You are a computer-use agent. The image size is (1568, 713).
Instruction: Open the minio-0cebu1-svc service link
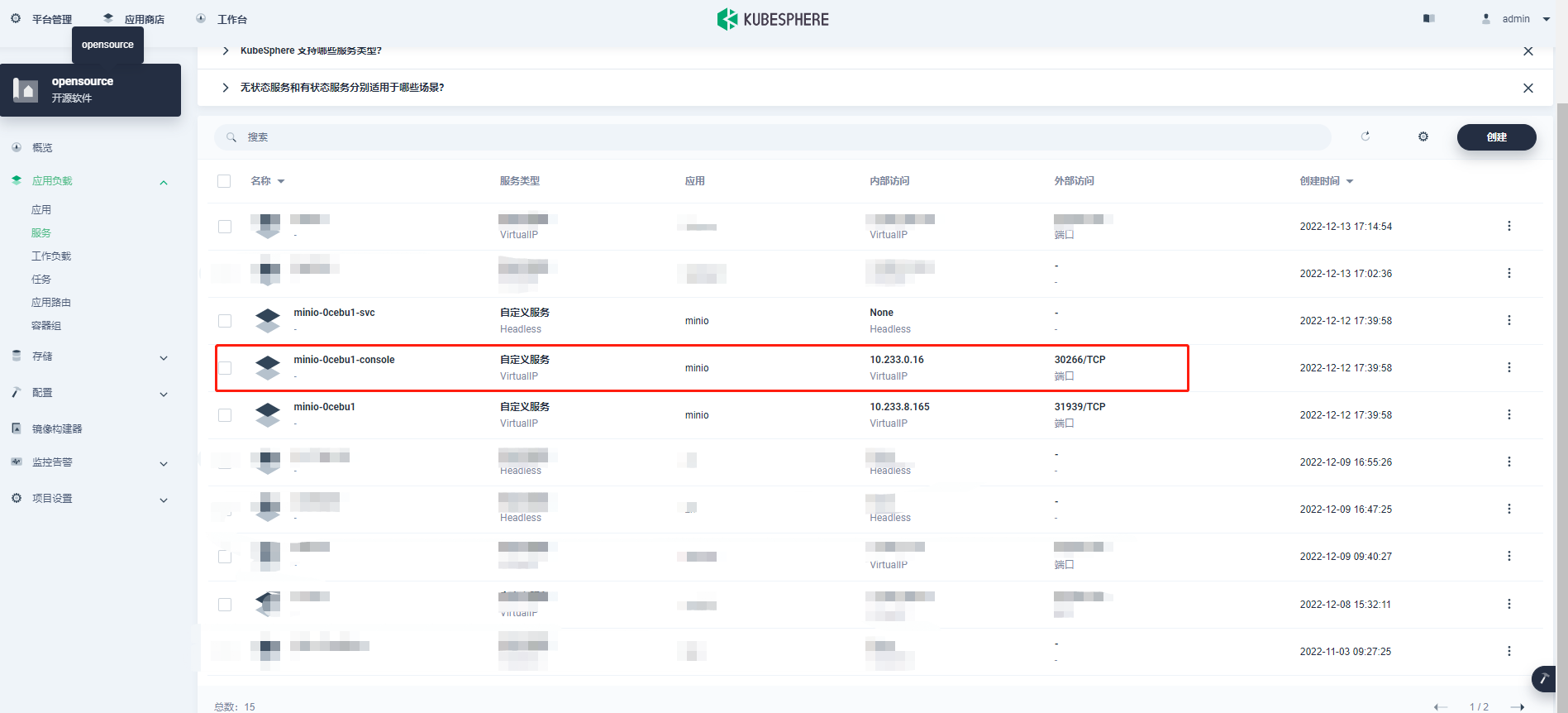point(334,313)
